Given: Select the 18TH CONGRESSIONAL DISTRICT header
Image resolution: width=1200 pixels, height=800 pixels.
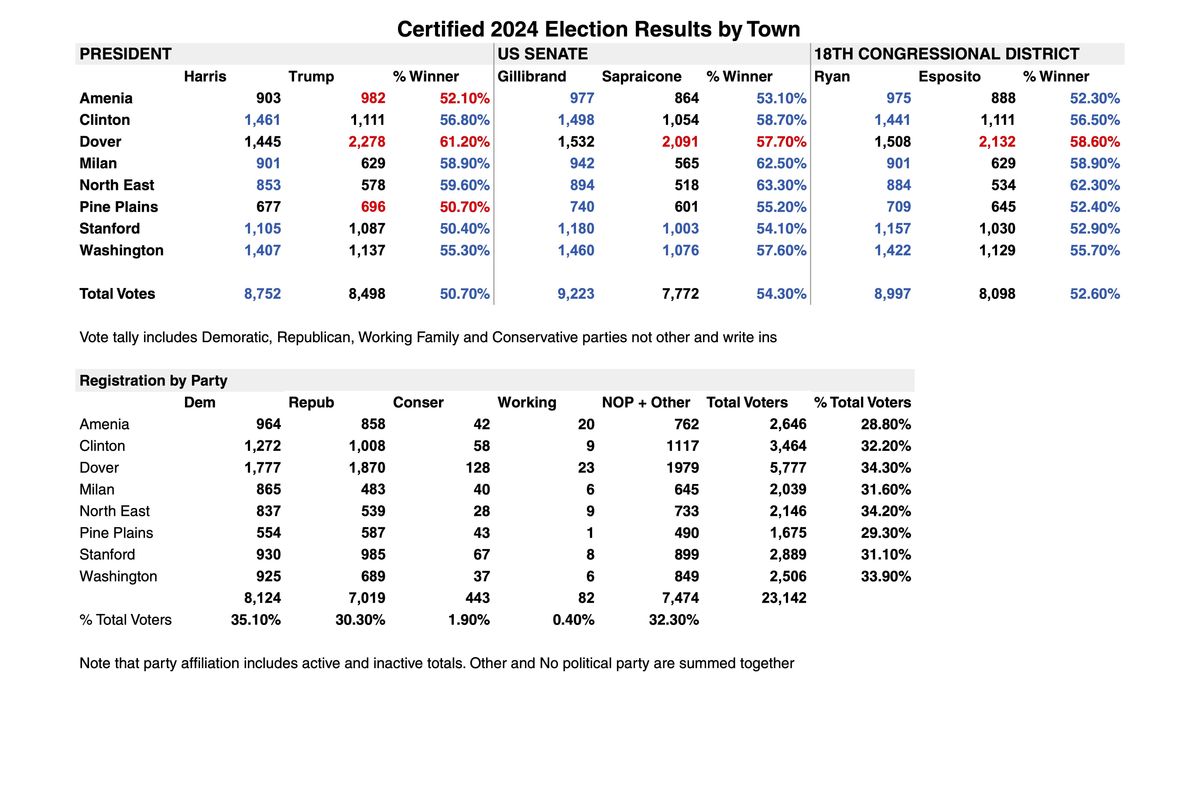Looking at the screenshot, I should (946, 54).
